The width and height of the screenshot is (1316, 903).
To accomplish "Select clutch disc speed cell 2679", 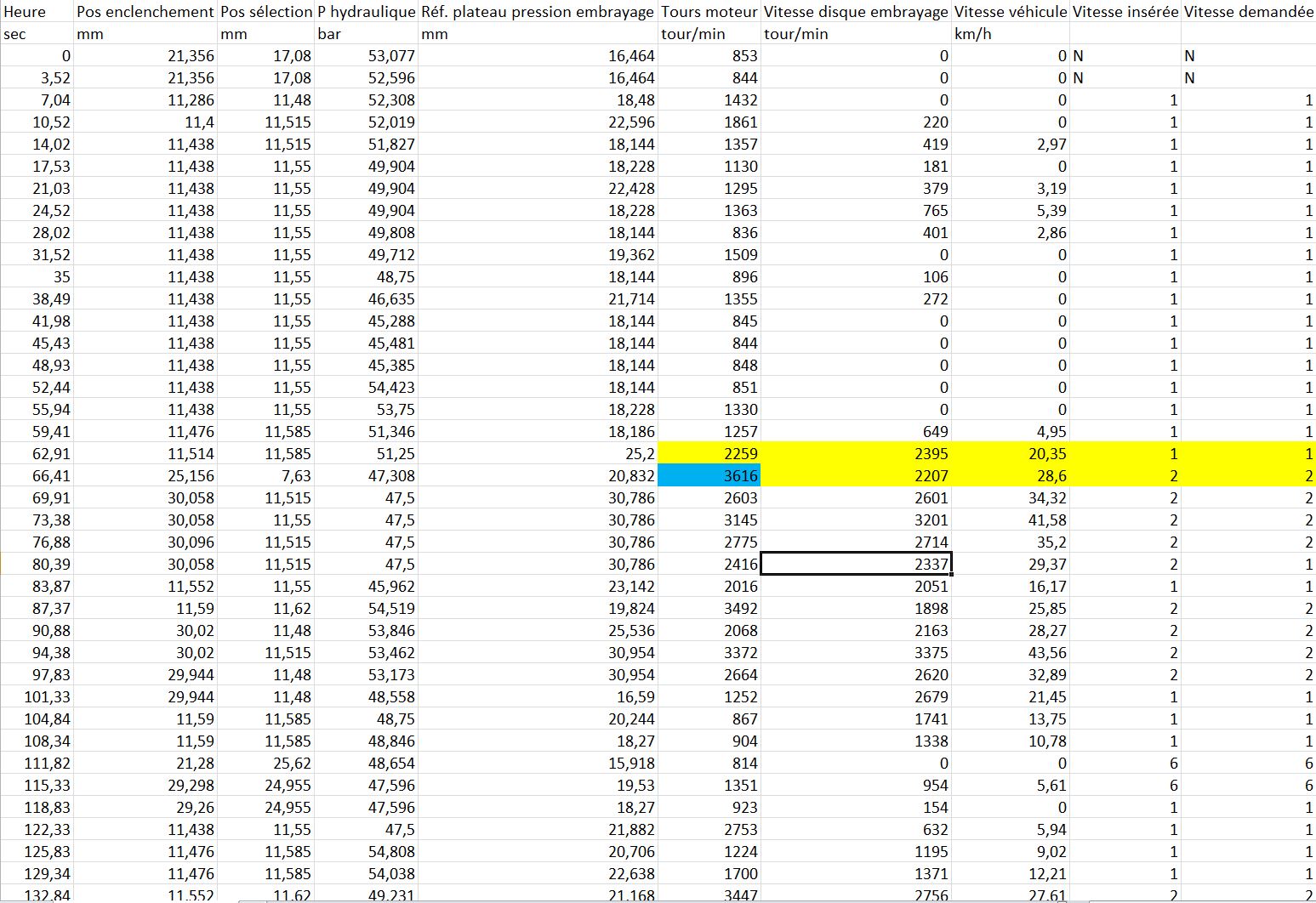I will pyautogui.click(x=856, y=696).
